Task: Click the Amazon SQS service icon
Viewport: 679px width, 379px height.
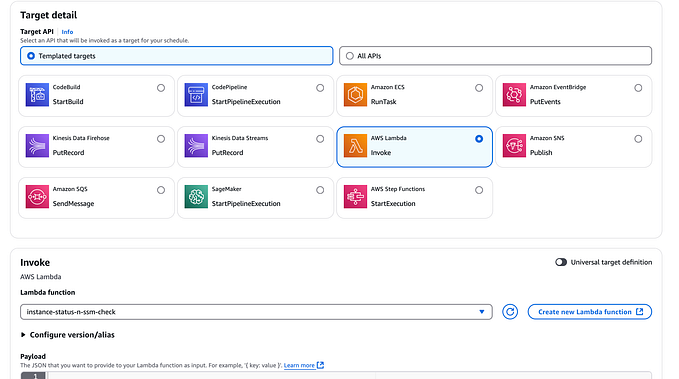Action: (37, 197)
